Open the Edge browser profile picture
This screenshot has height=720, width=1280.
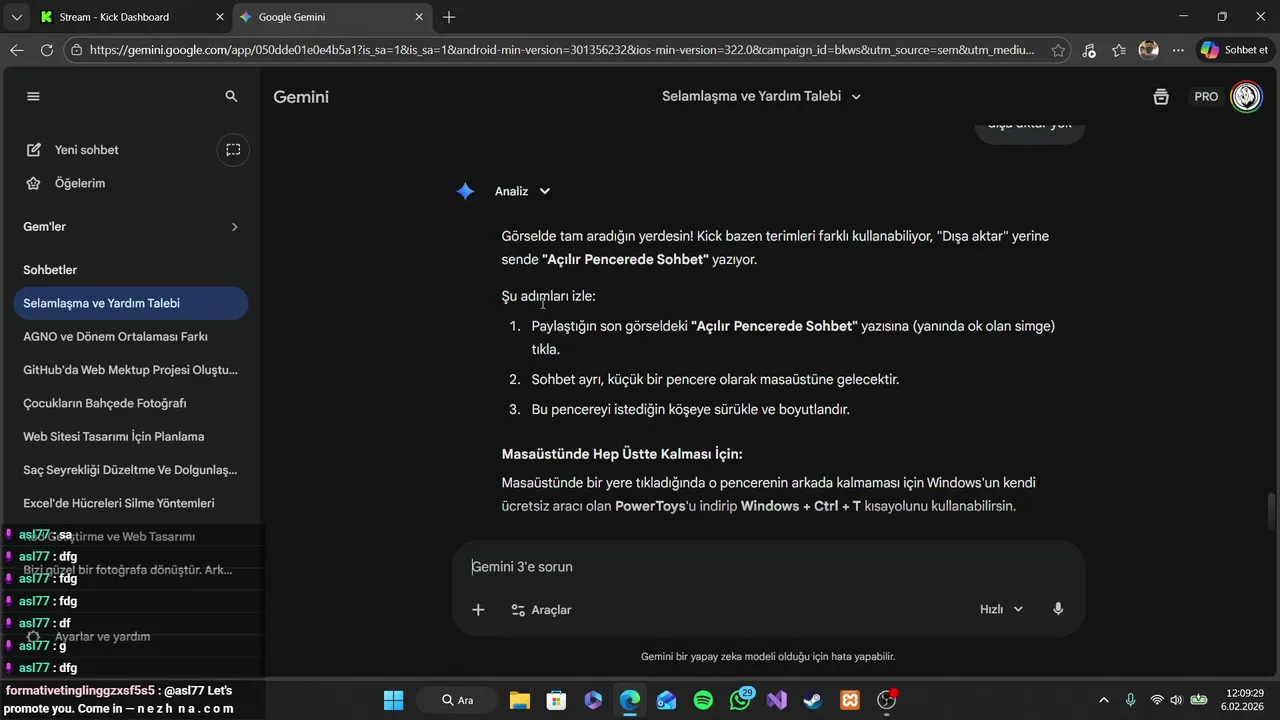pyautogui.click(x=1149, y=50)
